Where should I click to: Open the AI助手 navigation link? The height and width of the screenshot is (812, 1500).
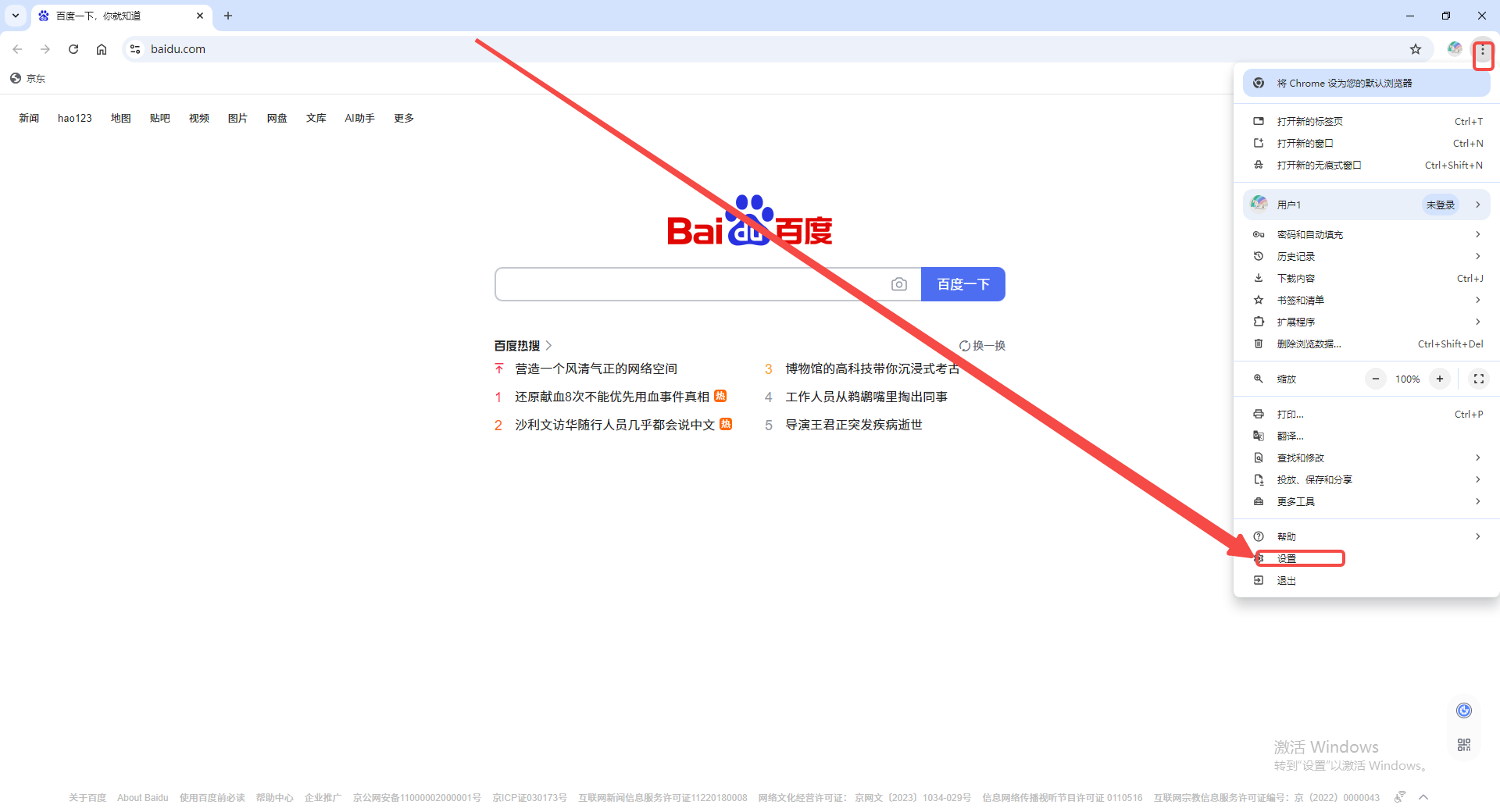point(360,118)
